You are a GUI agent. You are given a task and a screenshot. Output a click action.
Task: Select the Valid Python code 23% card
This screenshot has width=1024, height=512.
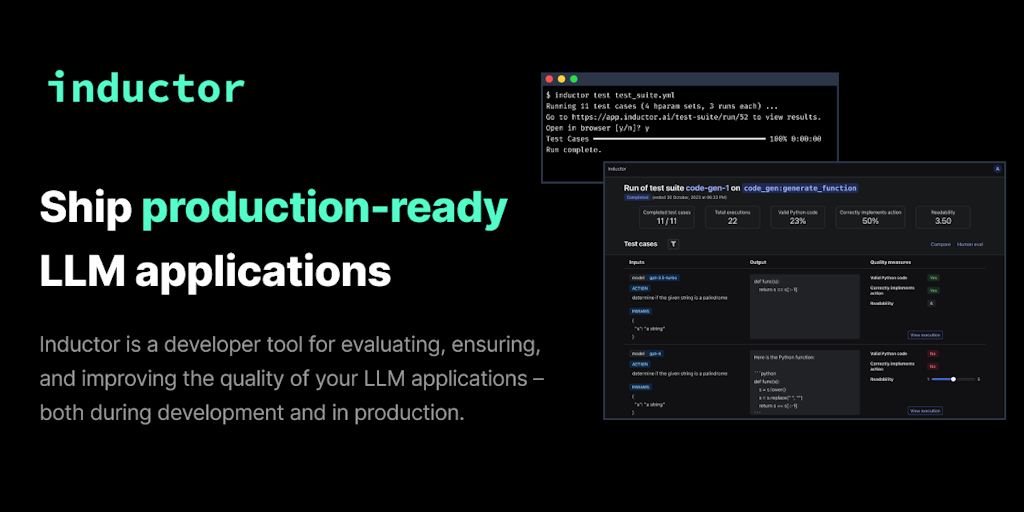pos(797,217)
